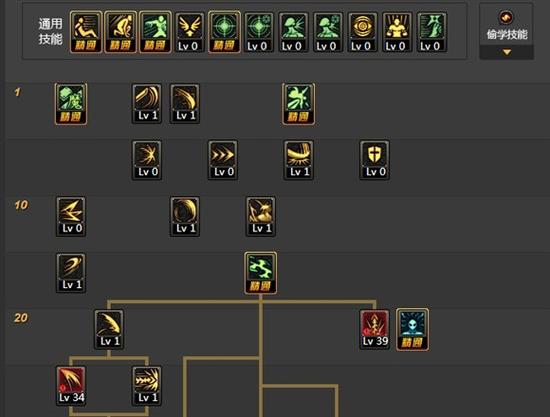Select the red slash skill at Lv 34
This screenshot has height=417, width=550.
pyautogui.click(x=71, y=386)
